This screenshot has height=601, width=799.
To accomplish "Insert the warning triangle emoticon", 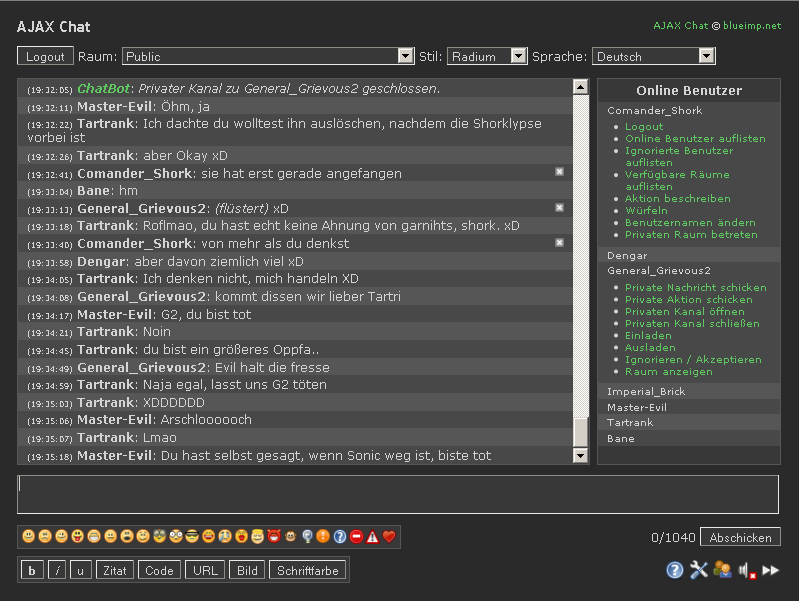I will click(372, 536).
